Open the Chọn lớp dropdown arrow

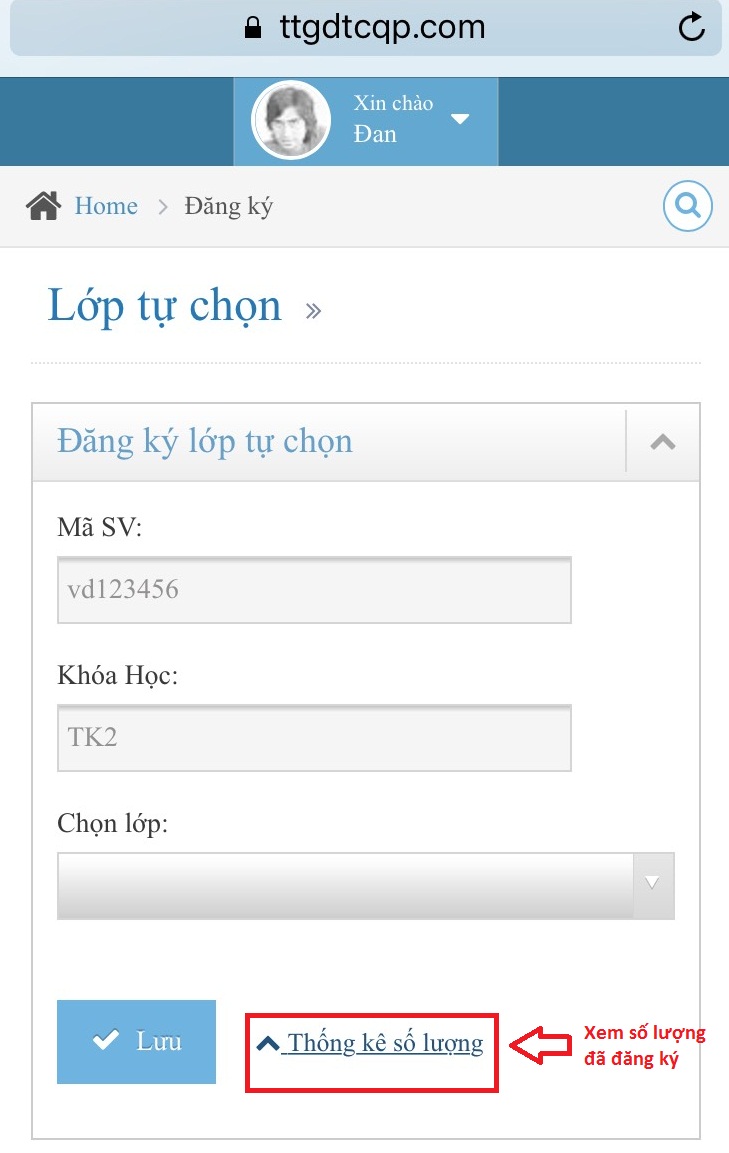[652, 885]
